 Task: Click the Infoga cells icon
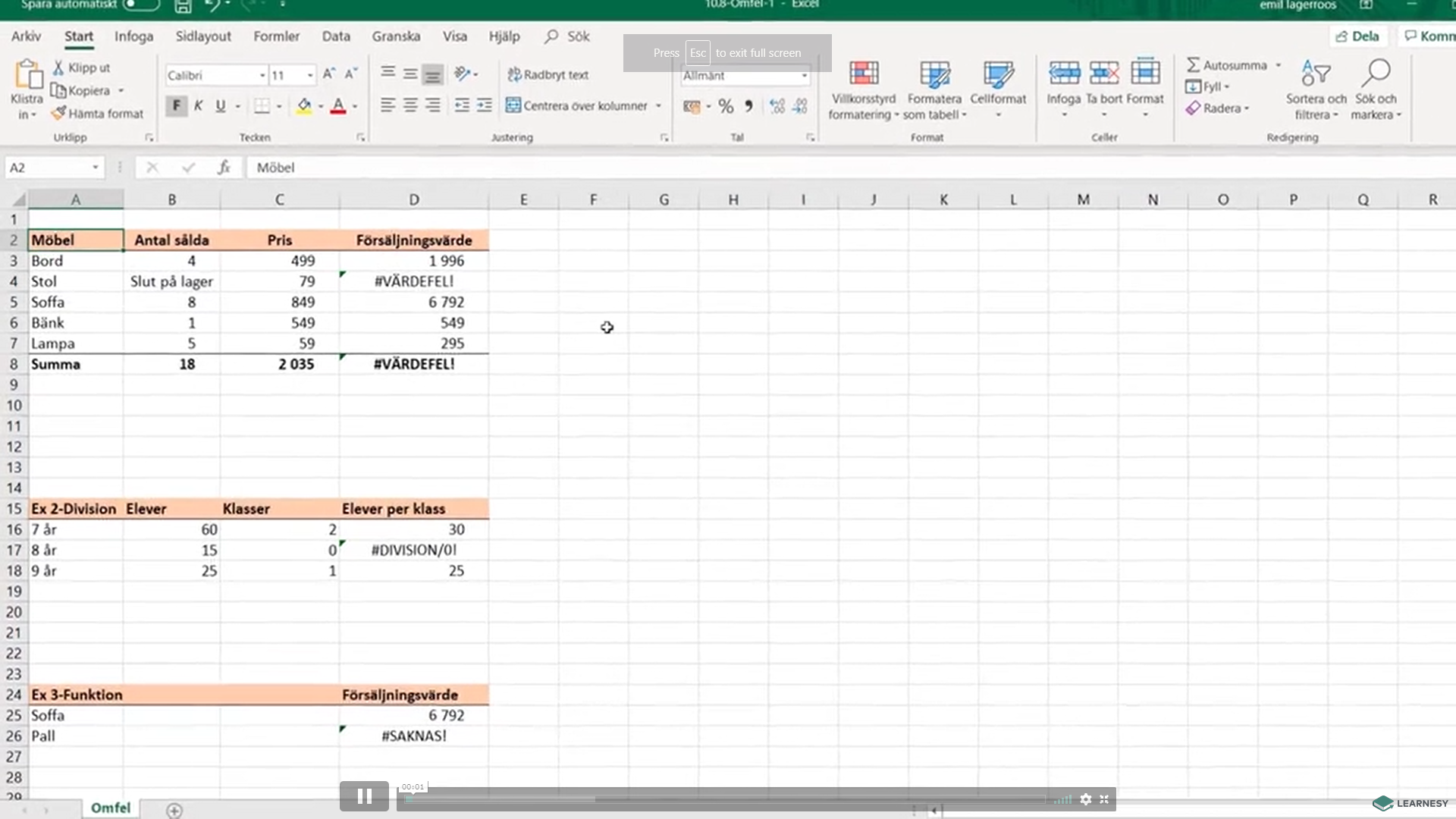[1064, 74]
